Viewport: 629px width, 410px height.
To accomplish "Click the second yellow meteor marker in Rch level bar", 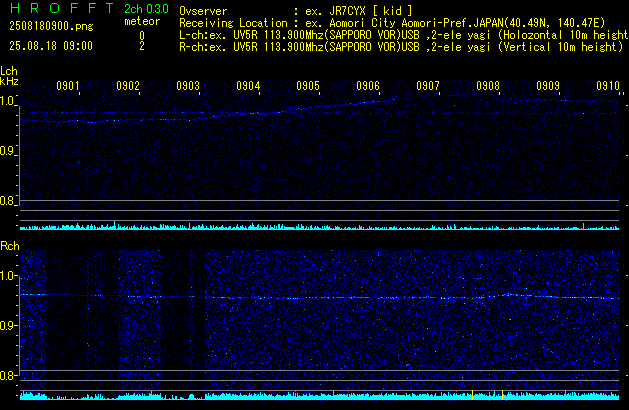I will coord(503,395).
